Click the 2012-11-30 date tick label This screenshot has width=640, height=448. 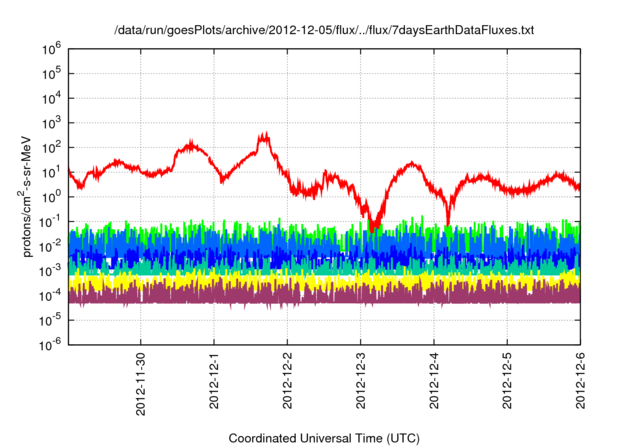point(140,384)
